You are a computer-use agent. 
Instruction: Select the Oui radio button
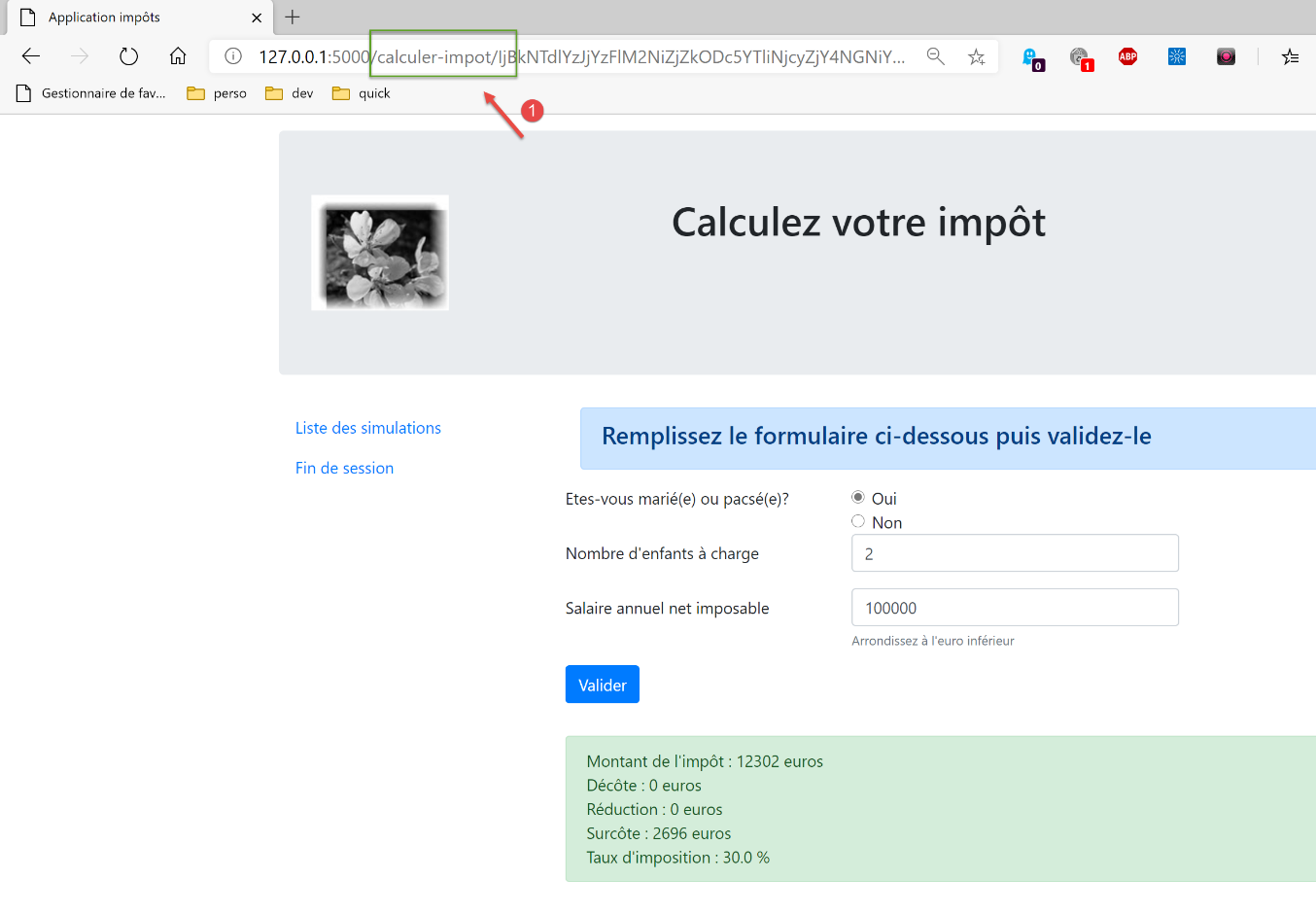point(858,498)
